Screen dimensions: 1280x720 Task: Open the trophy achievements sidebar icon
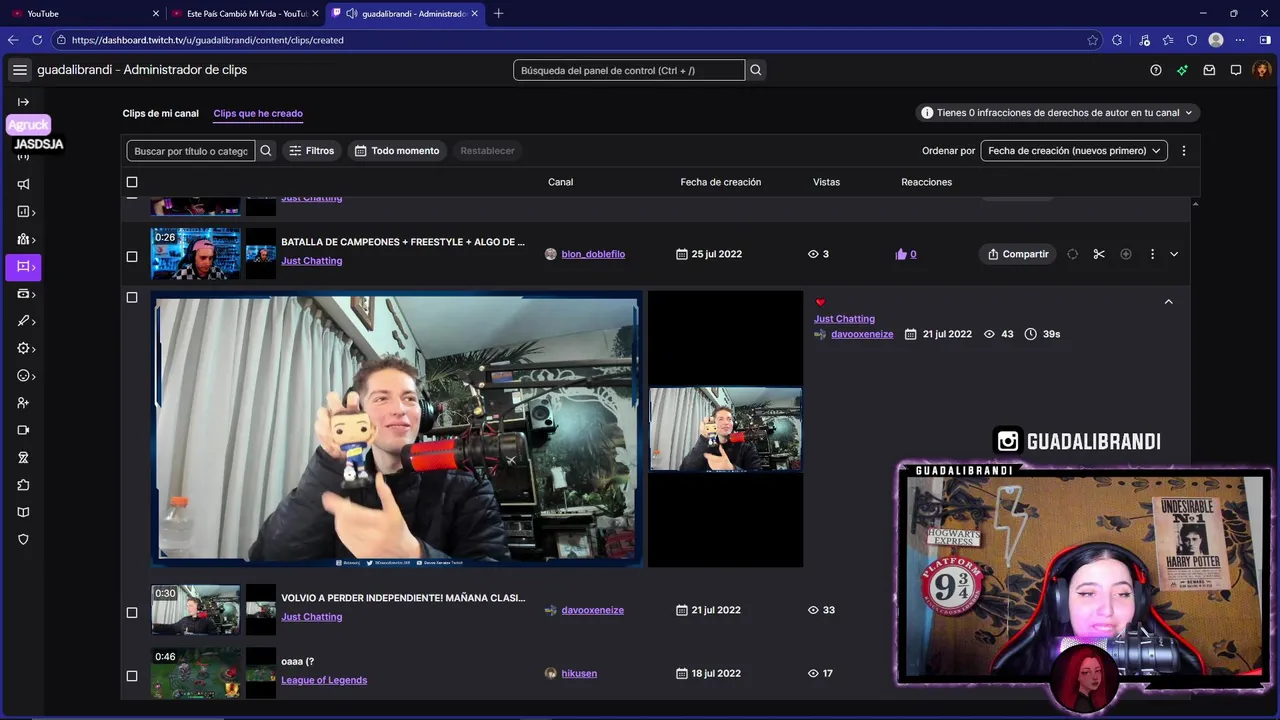click(23, 457)
